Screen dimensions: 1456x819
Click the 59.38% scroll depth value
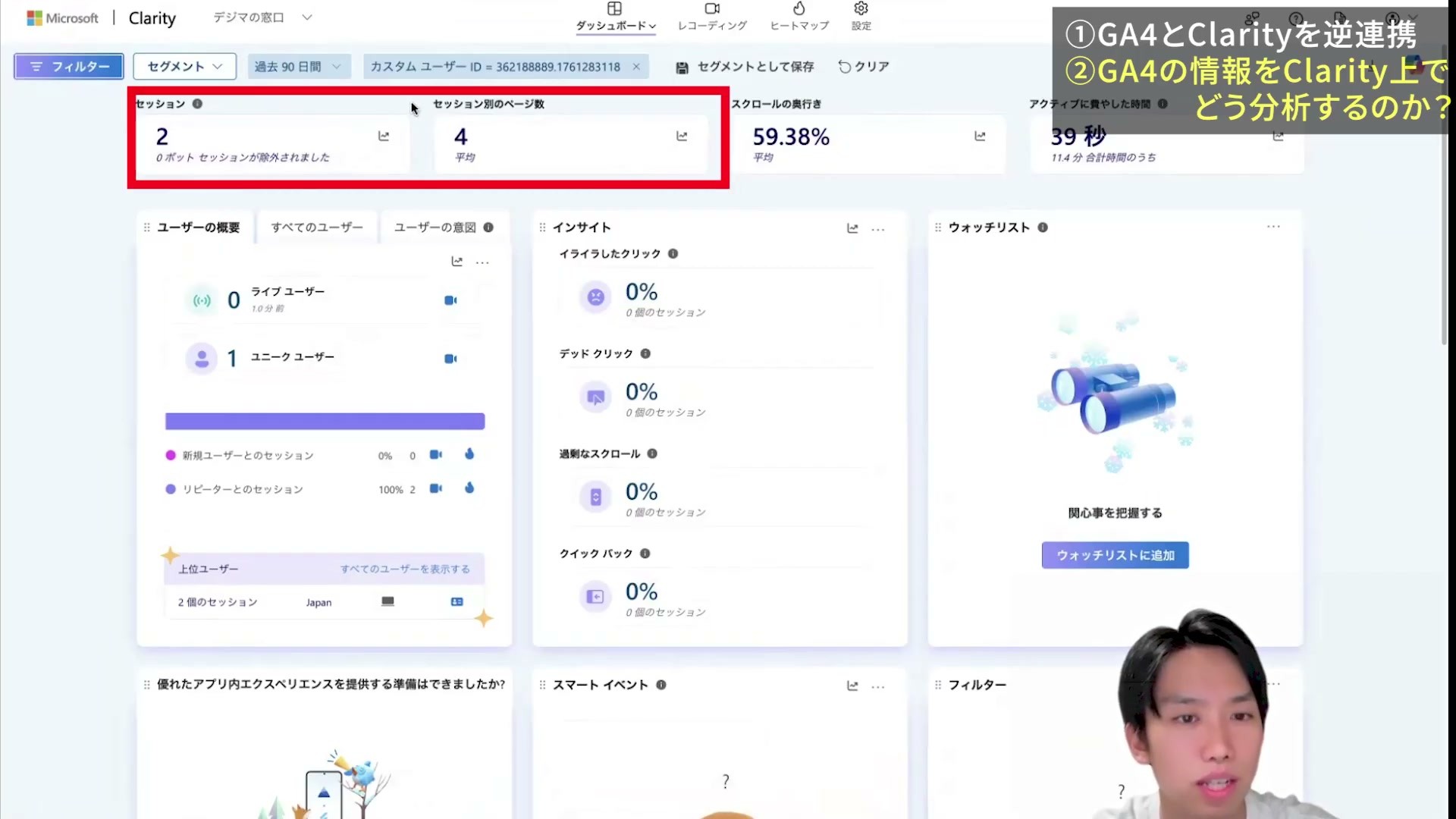(791, 137)
